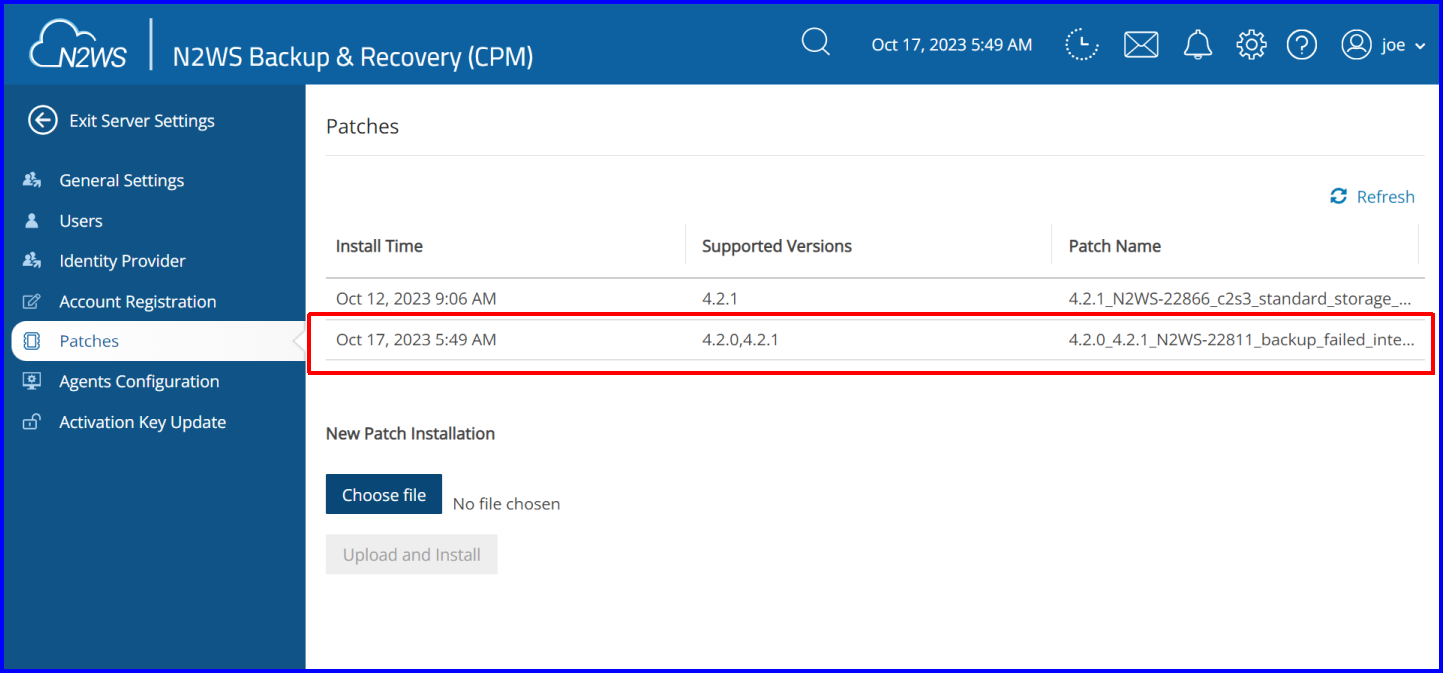Click the Choose file button

384,494
